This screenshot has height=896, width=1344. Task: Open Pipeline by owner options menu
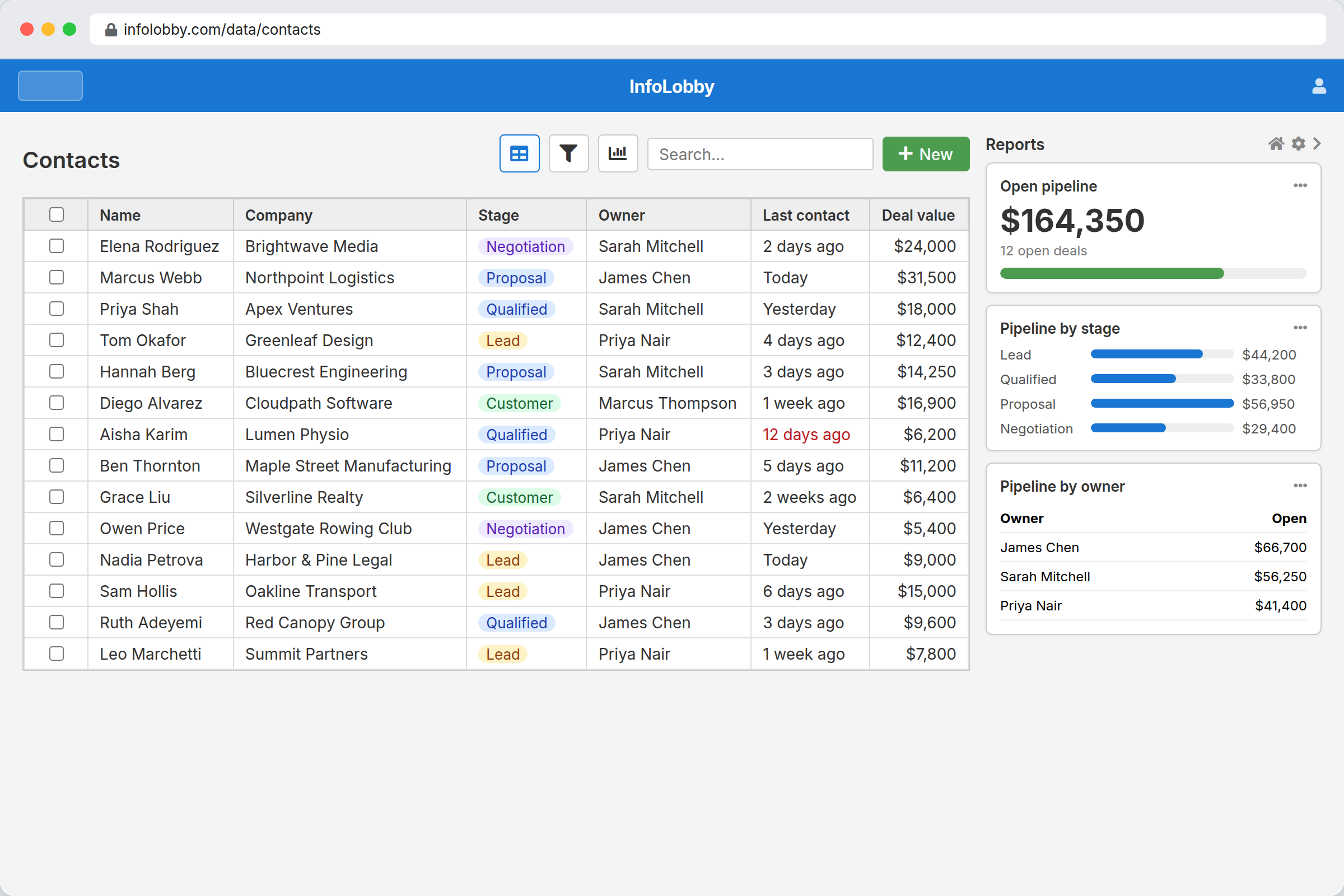pyautogui.click(x=1300, y=486)
